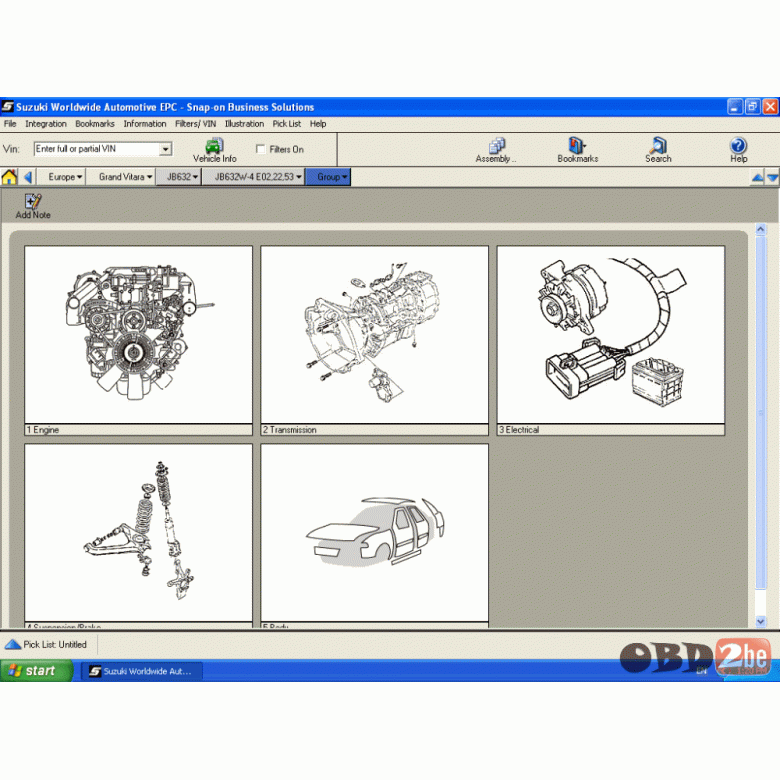The height and width of the screenshot is (780, 780).
Task: Enable the Filters On checkbox
Action: [260, 149]
